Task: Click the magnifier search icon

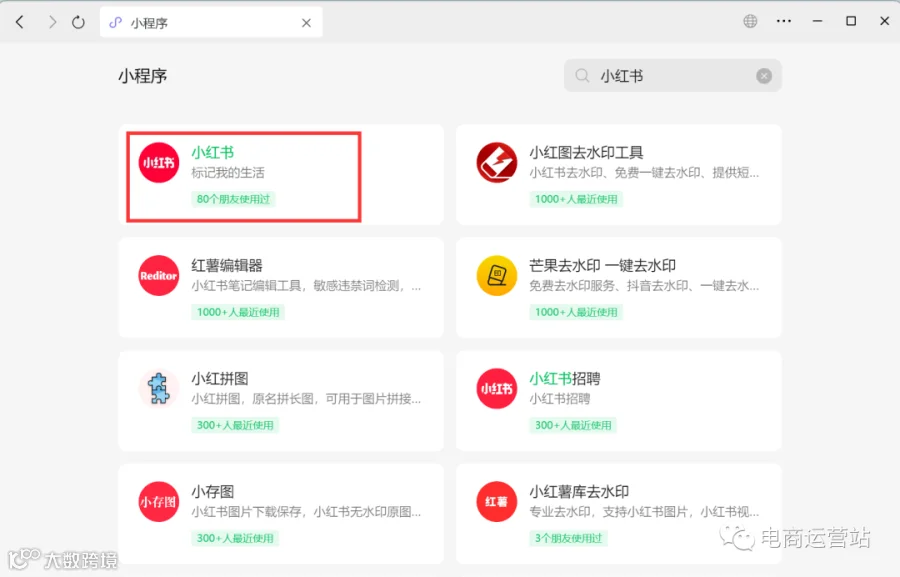Action: point(582,76)
